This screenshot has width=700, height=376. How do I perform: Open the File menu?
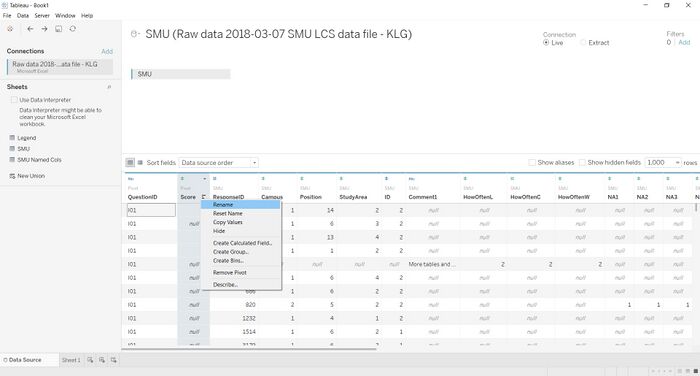(x=7, y=16)
